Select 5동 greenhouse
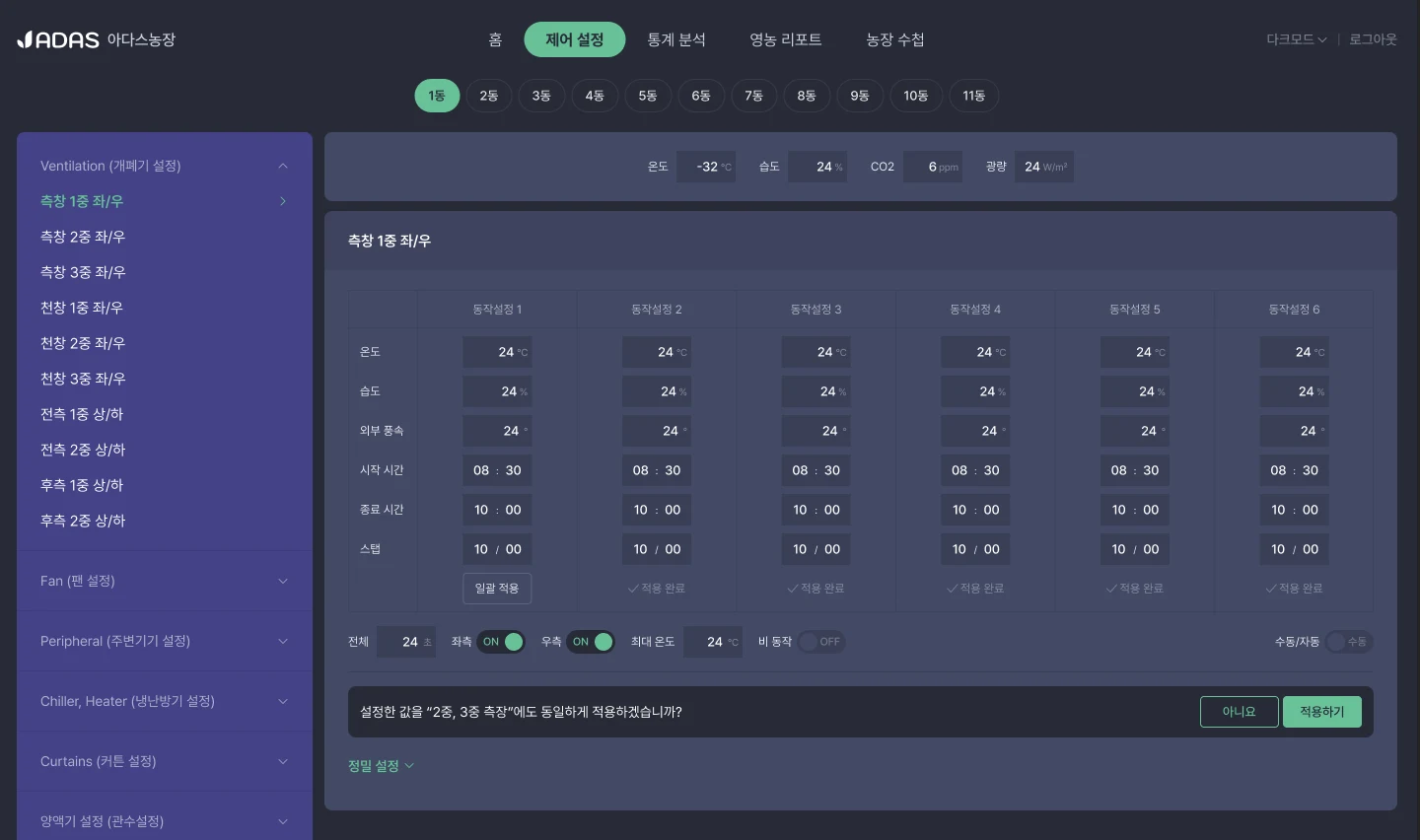 click(x=648, y=96)
